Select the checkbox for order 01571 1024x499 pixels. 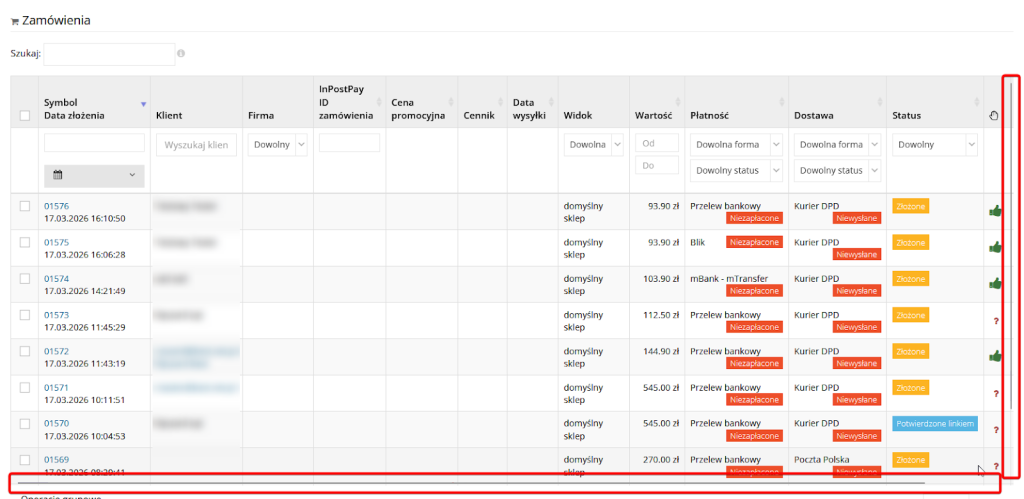(x=25, y=387)
